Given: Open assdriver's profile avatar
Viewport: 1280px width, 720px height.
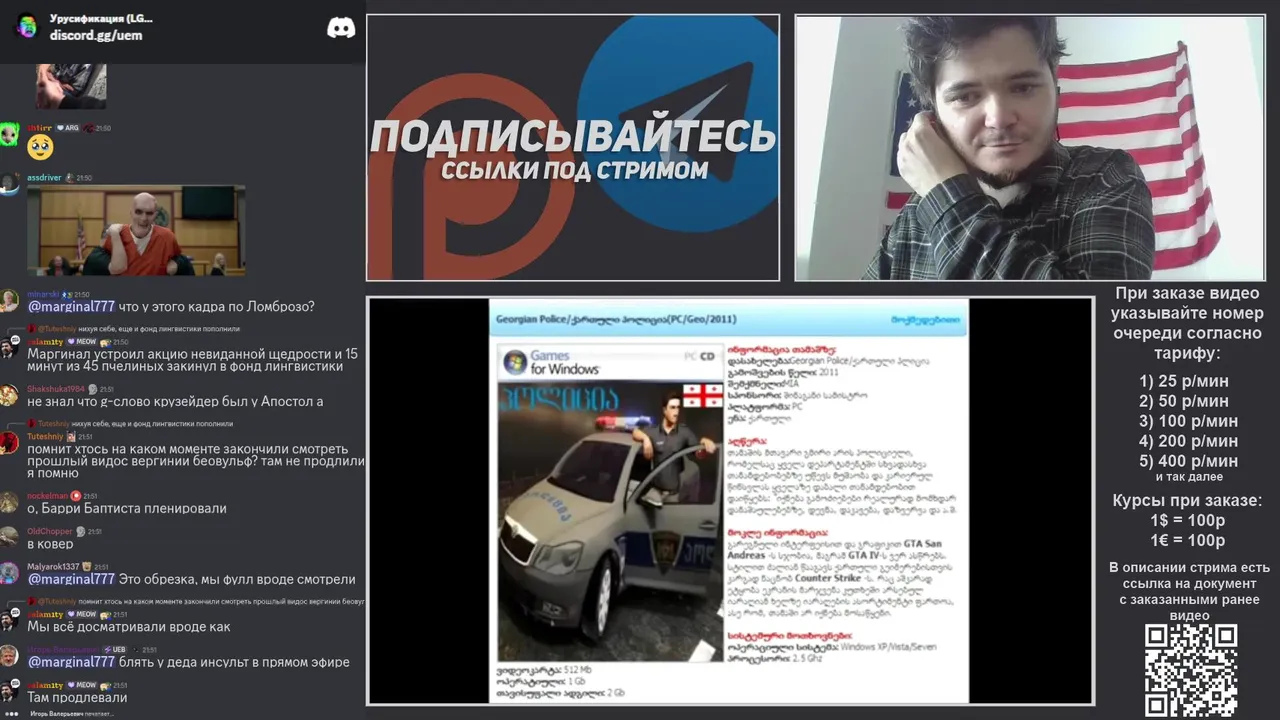Looking at the screenshot, I should (x=9, y=184).
